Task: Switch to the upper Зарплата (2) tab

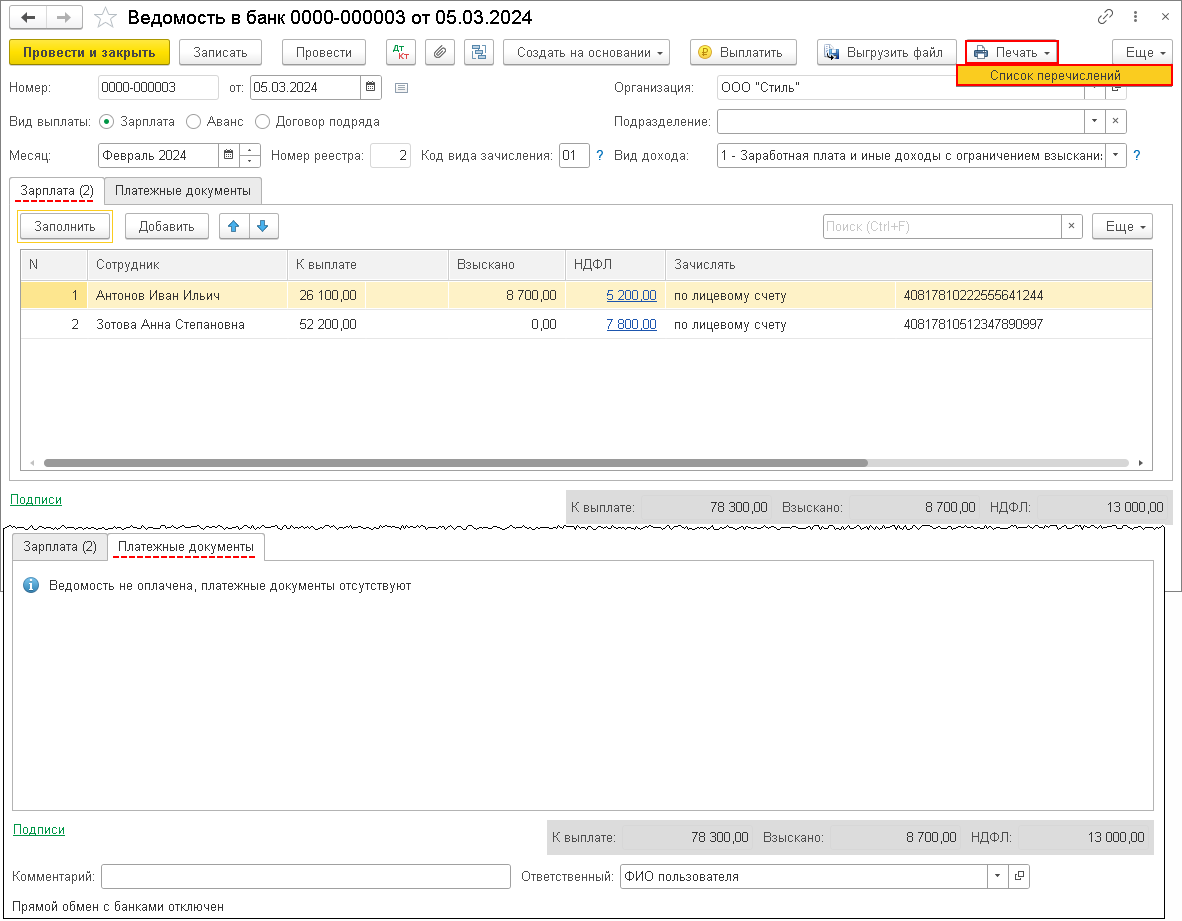Action: tap(57, 191)
